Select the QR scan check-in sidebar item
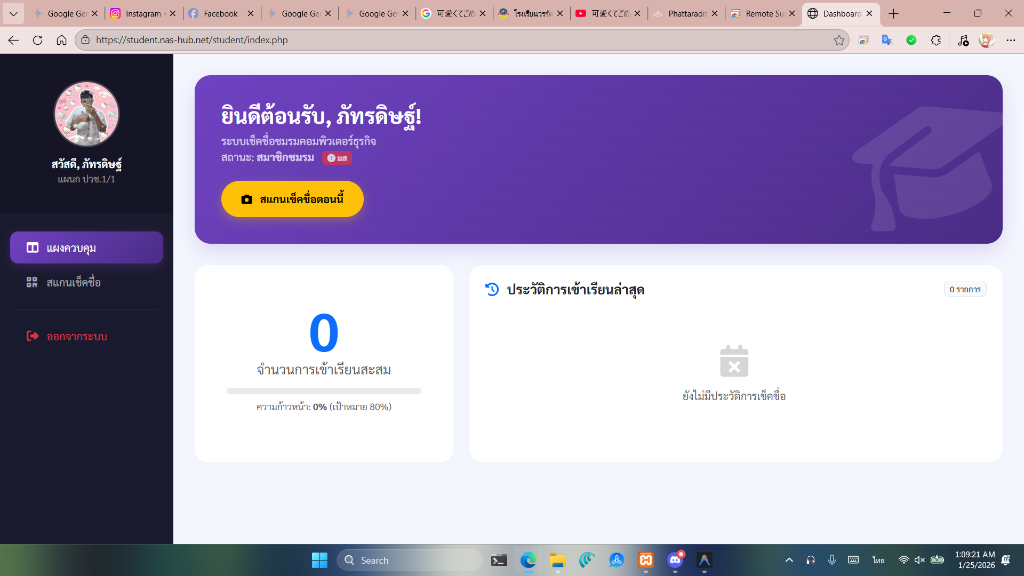The image size is (1024, 576). [x=73, y=283]
